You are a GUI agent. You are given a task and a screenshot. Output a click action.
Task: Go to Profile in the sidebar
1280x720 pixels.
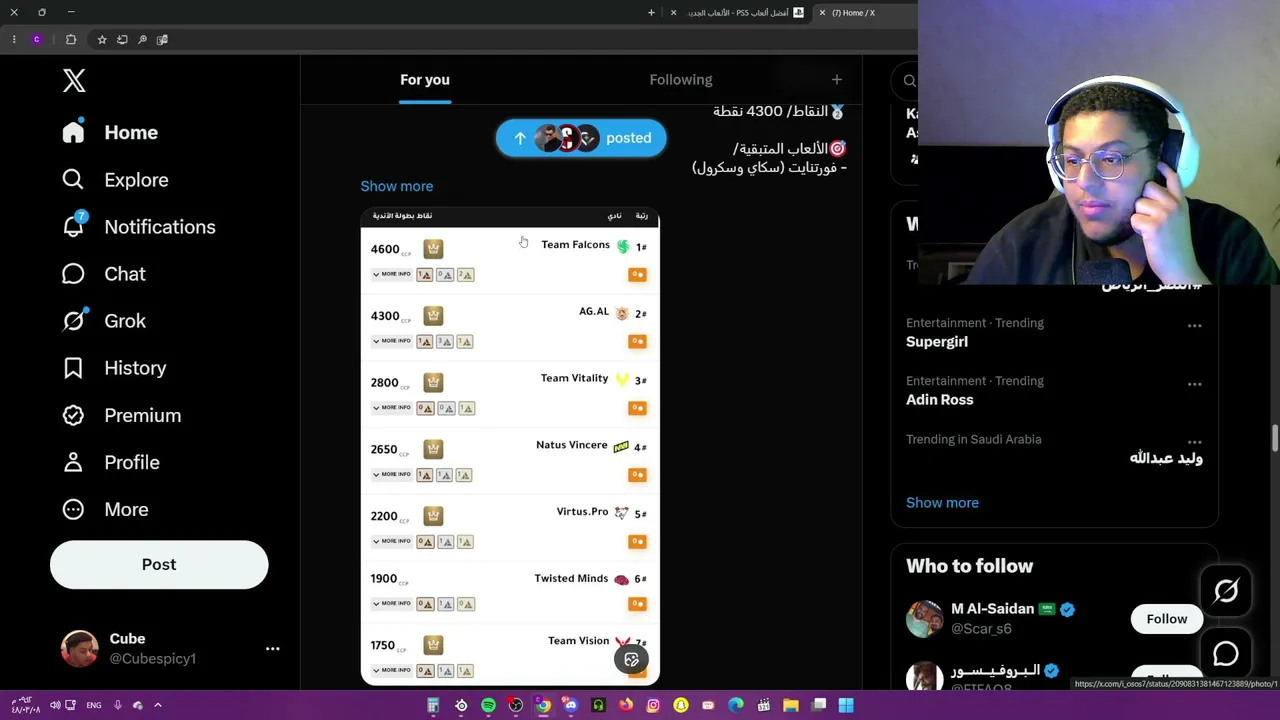(110, 462)
